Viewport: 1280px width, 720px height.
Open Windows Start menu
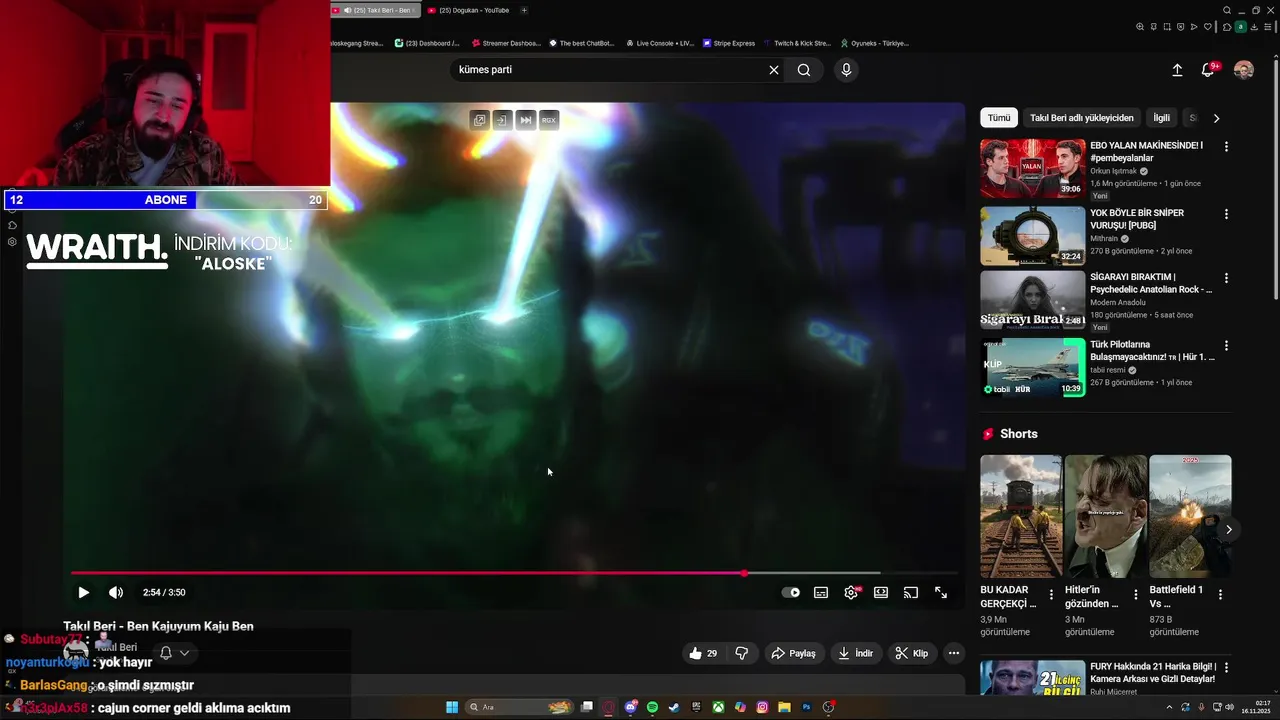(452, 707)
